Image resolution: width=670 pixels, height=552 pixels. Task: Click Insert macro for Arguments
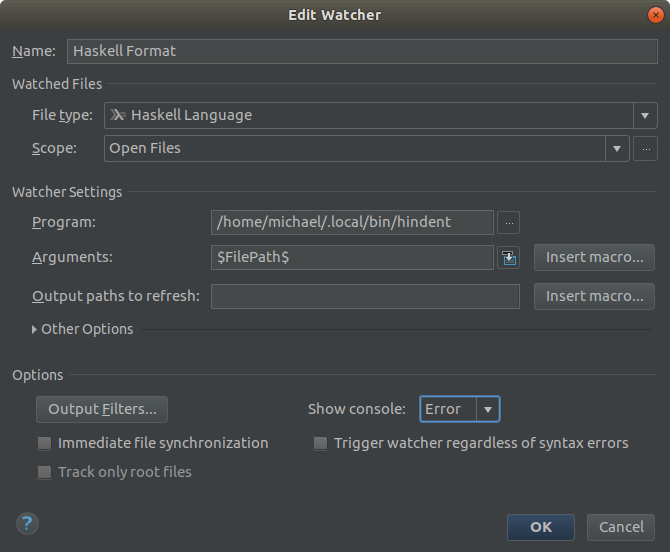point(594,257)
